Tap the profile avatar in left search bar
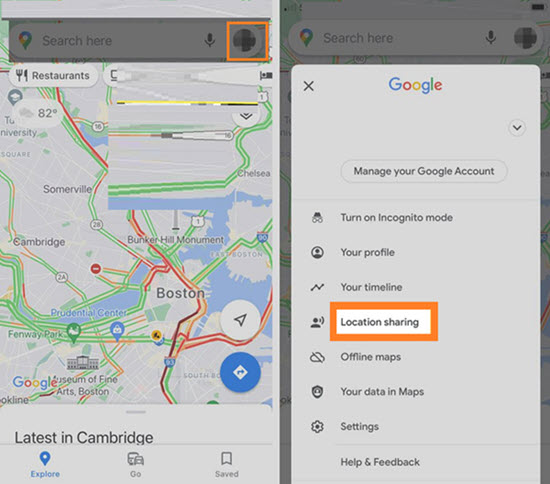 (244, 41)
